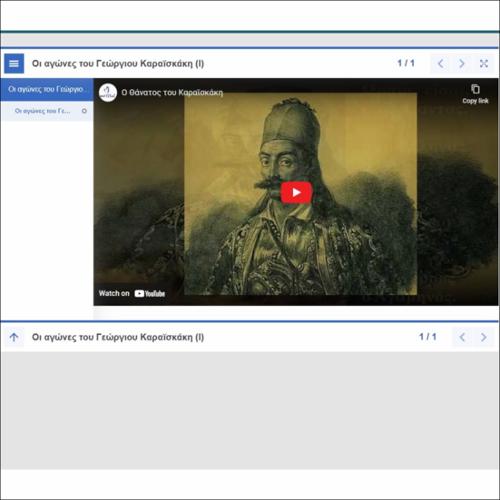Click the bottom '1 / 1' page counter
Viewport: 500px width, 500px height.
click(428, 337)
